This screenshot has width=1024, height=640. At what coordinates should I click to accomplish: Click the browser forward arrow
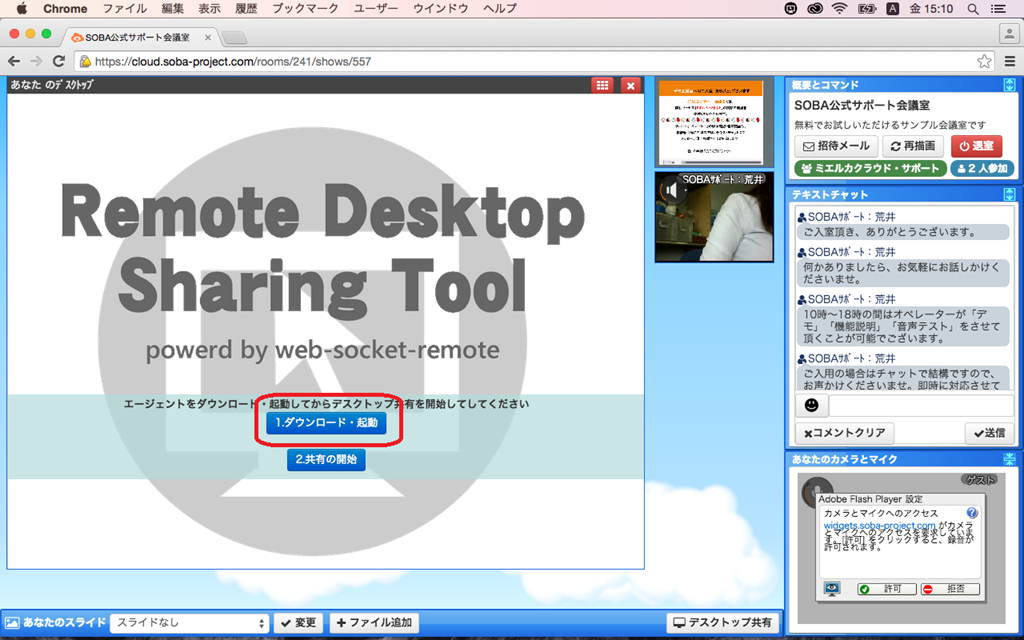[x=37, y=61]
